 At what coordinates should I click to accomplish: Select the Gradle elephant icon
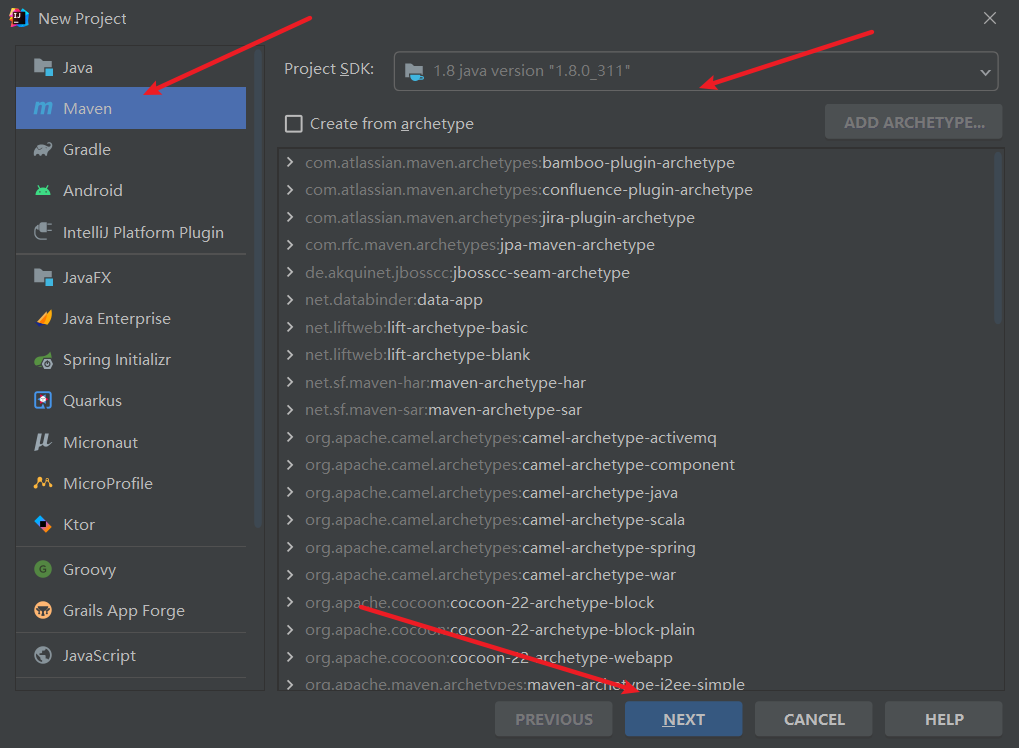pos(43,150)
